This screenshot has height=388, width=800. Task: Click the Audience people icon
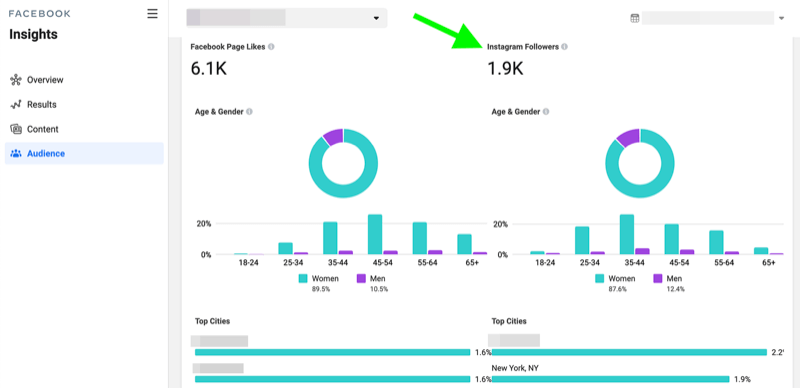[x=16, y=154]
